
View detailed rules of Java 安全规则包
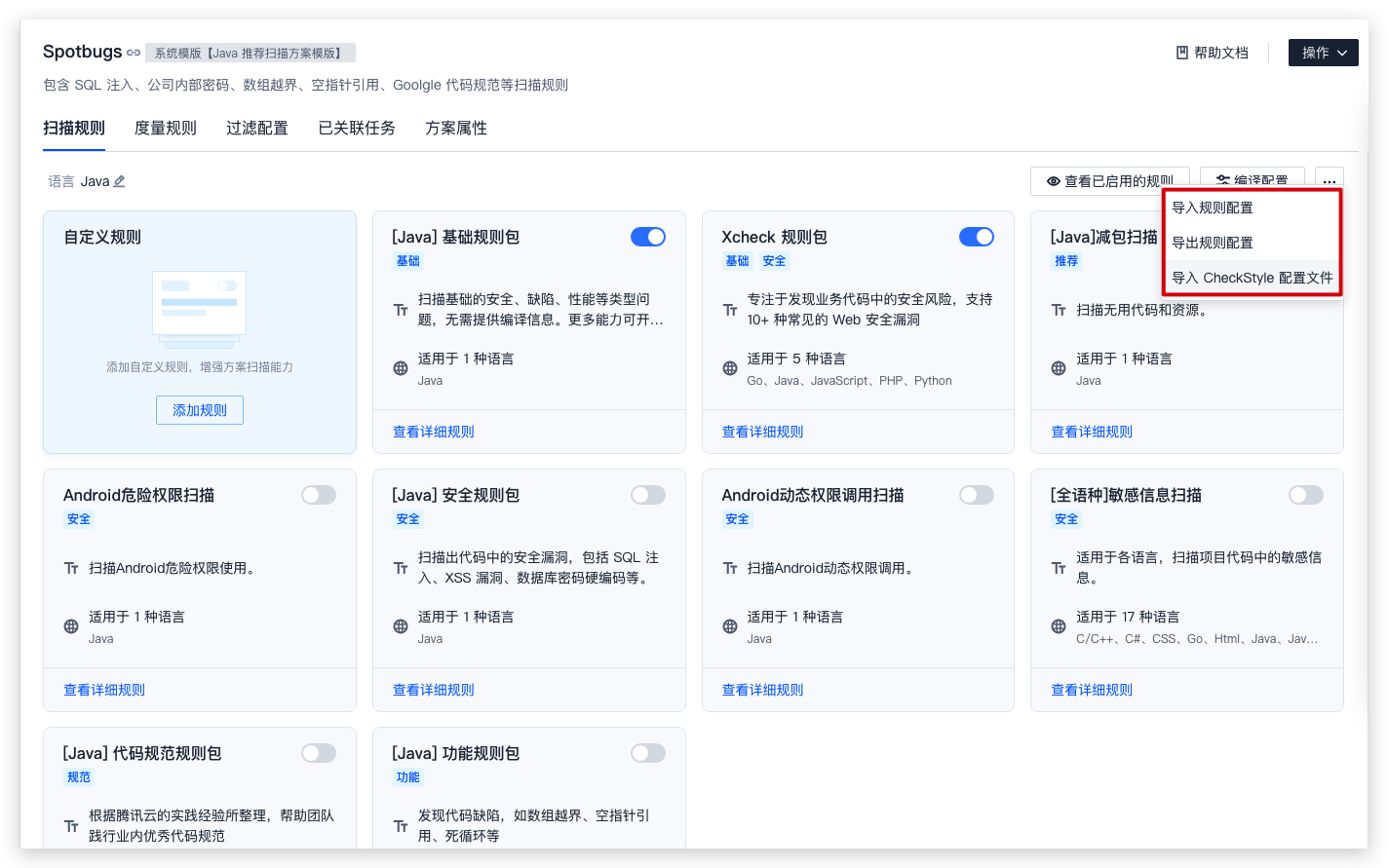click(434, 690)
